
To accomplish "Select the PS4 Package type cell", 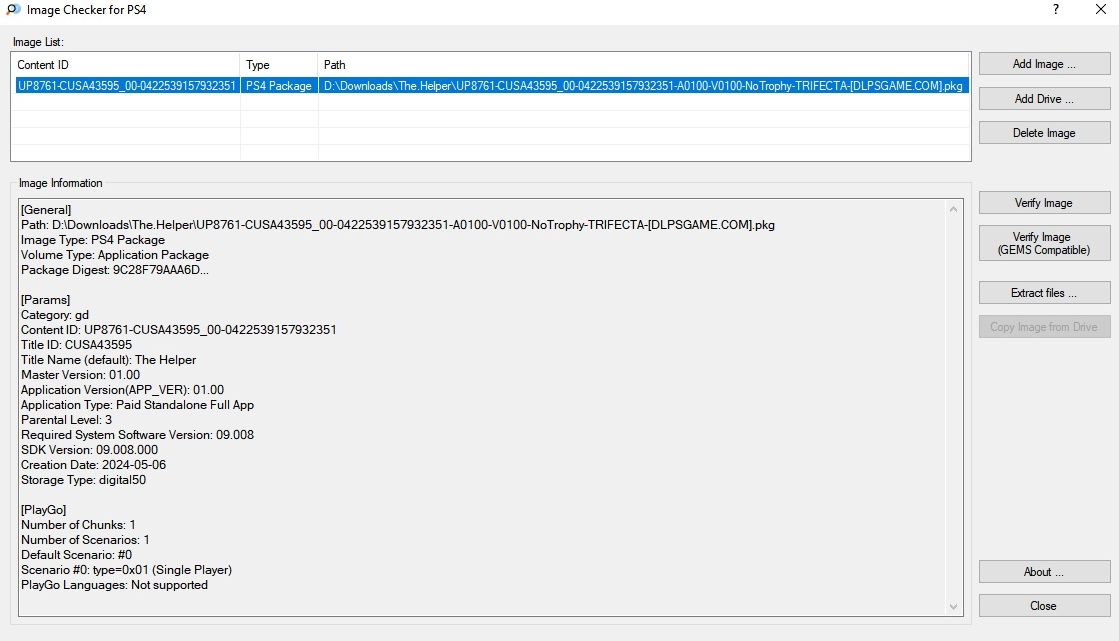I will point(279,86).
